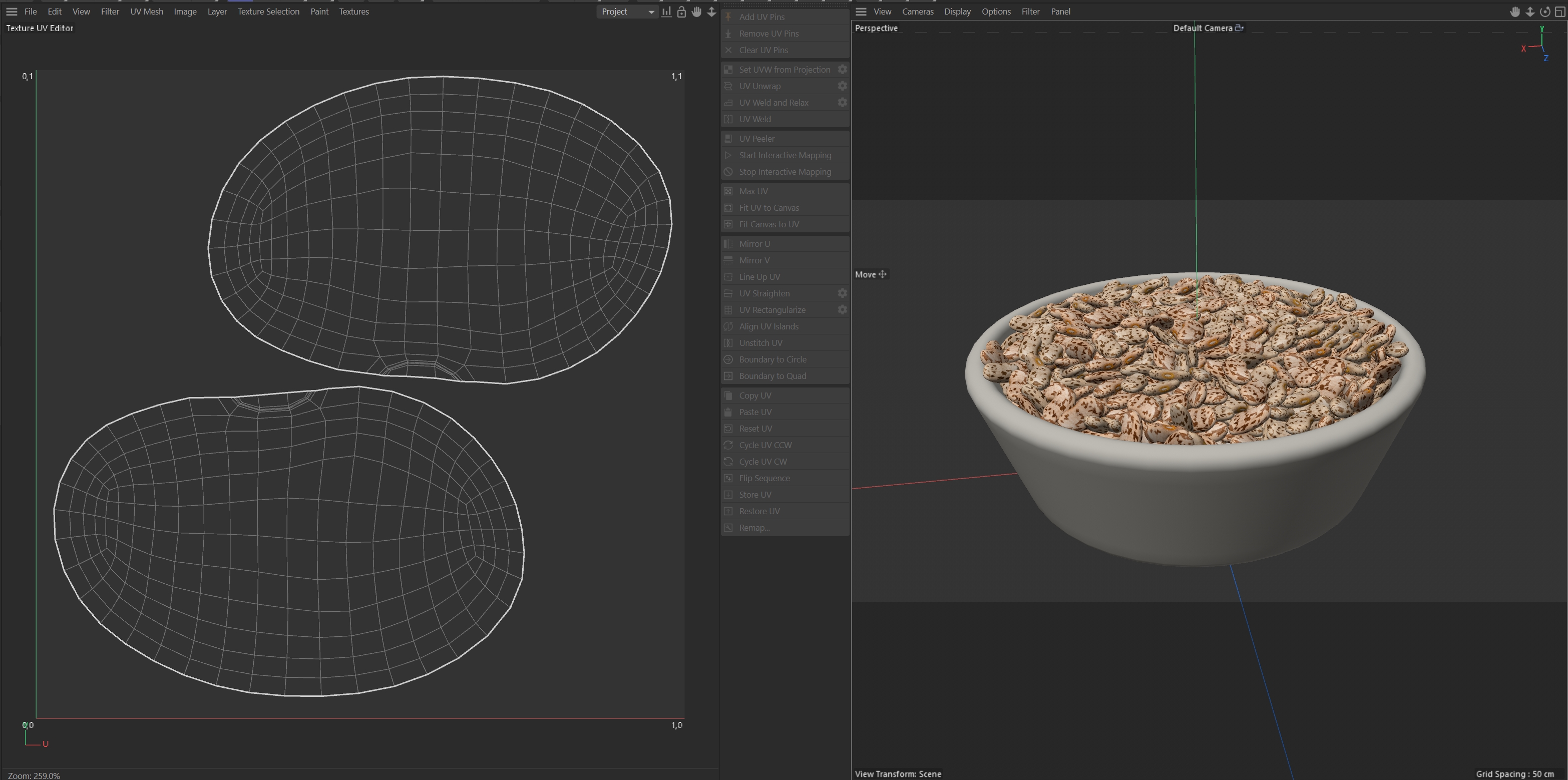Open UV Rectangularize options gear
The width and height of the screenshot is (1568, 780).
coord(843,310)
